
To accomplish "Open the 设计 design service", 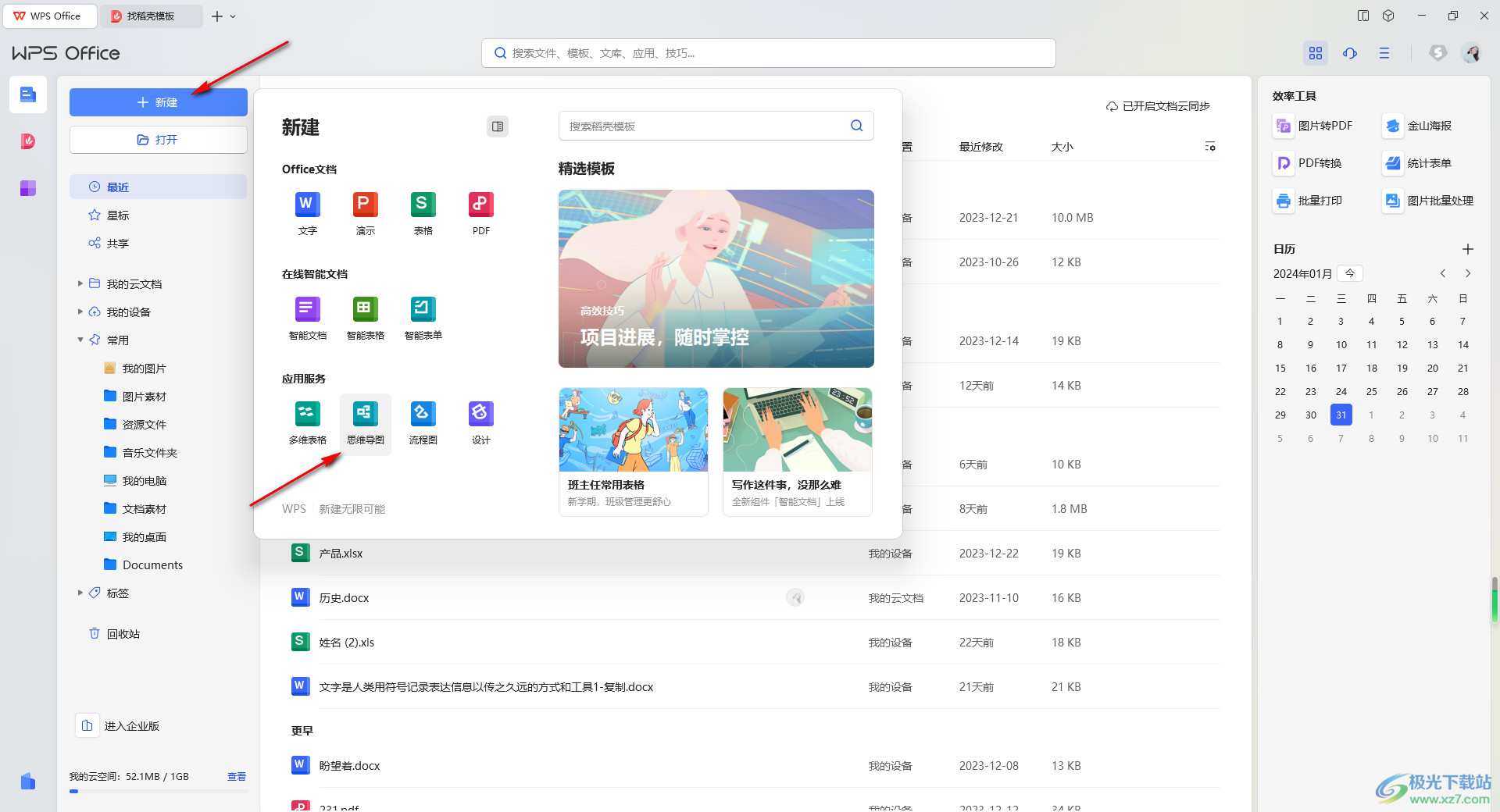I will pos(480,422).
